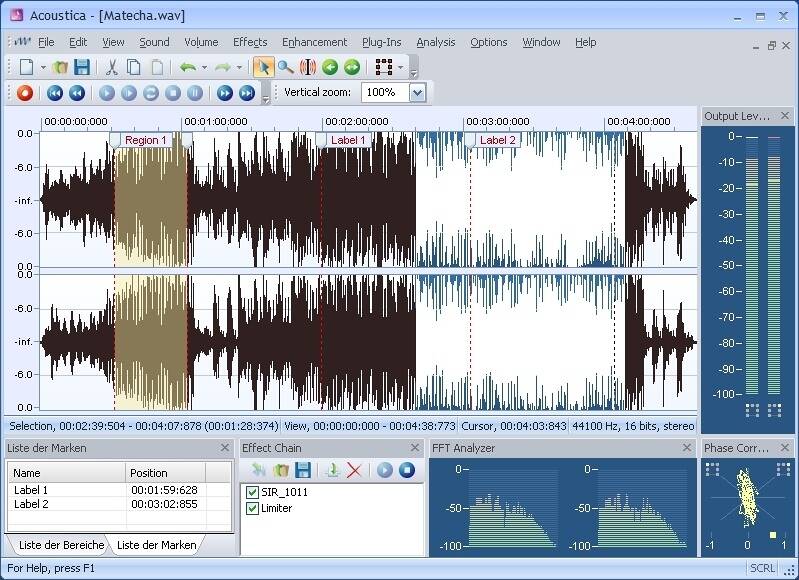Click the red X in Effect Chain

[354, 470]
